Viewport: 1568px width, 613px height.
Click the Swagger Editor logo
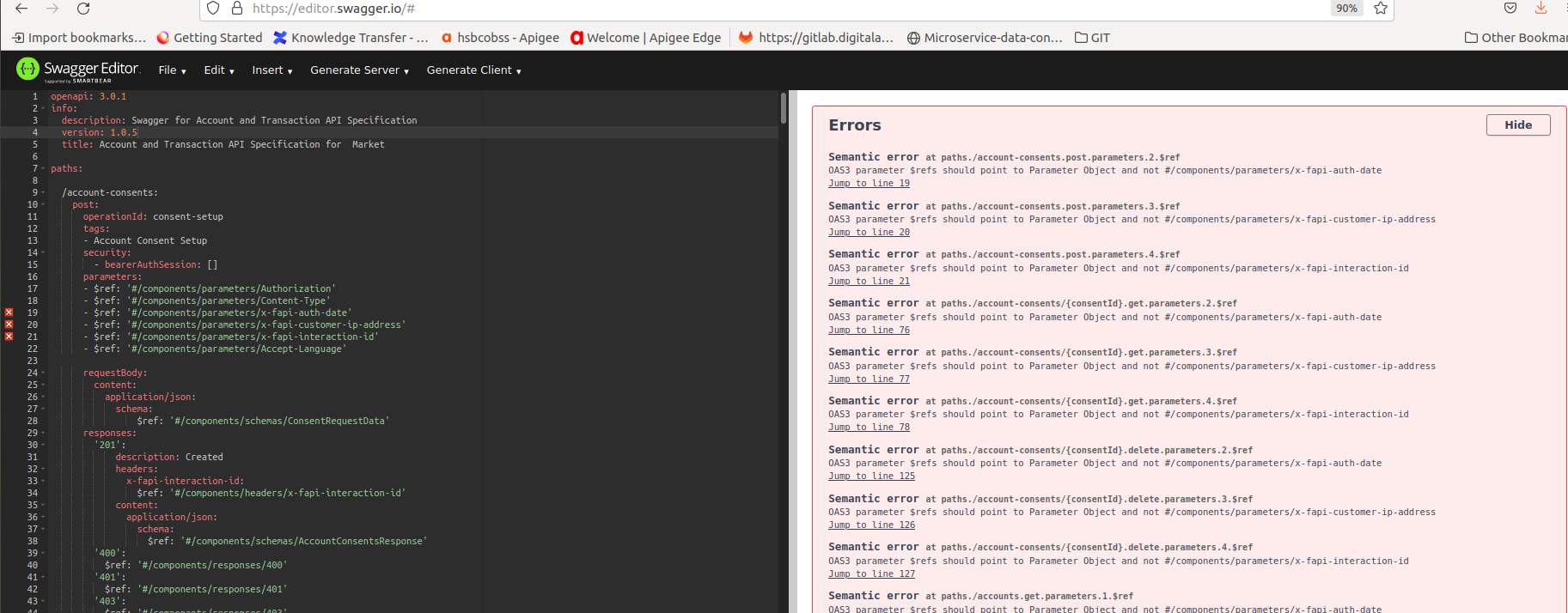78,70
